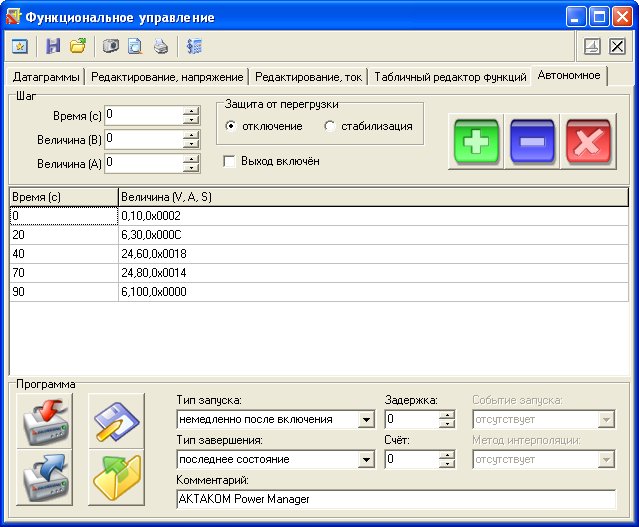Select the "стабилизация" radio button
Image resolution: width=639 pixels, height=527 pixels.
330,126
